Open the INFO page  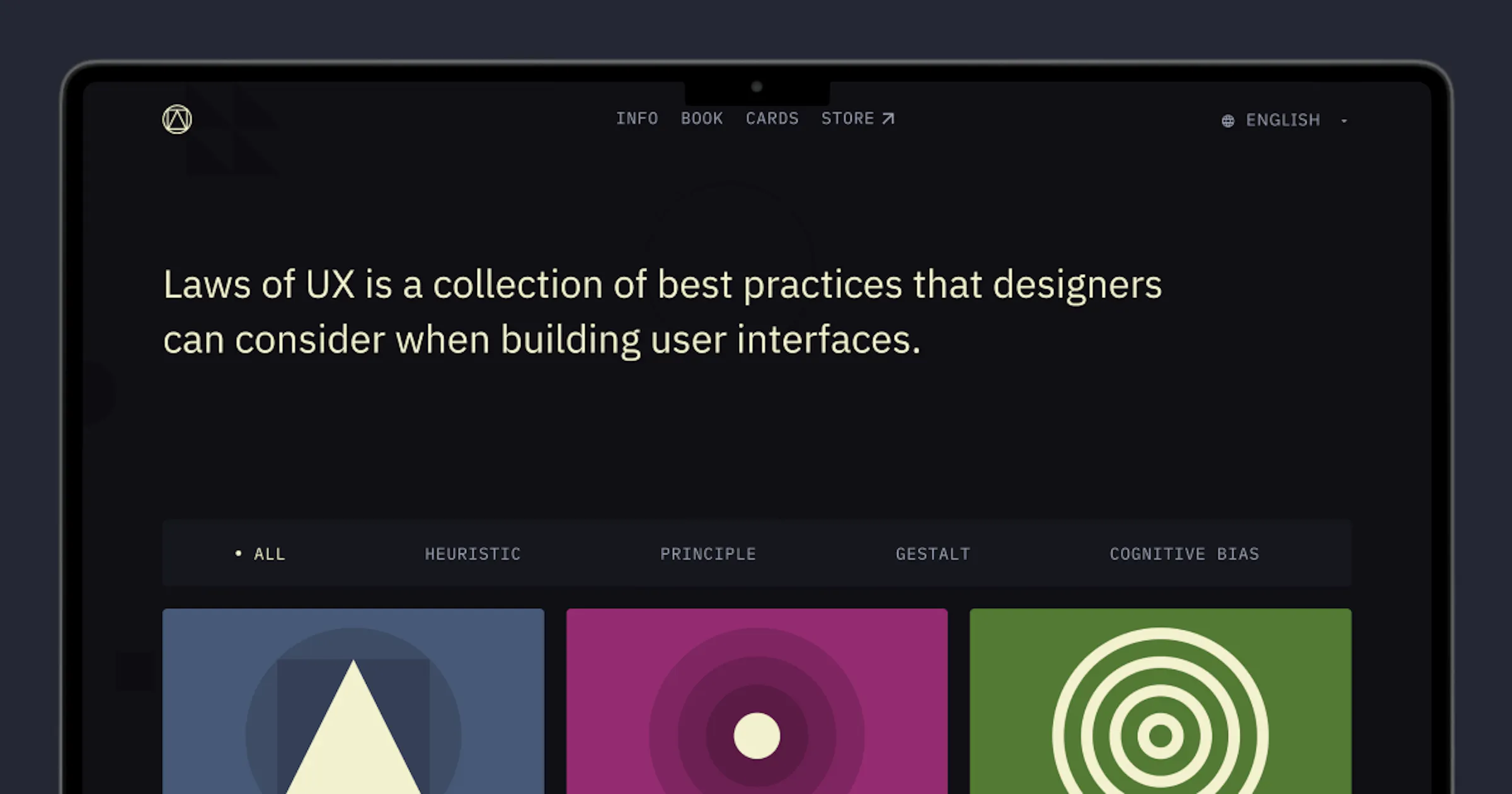[x=637, y=118]
